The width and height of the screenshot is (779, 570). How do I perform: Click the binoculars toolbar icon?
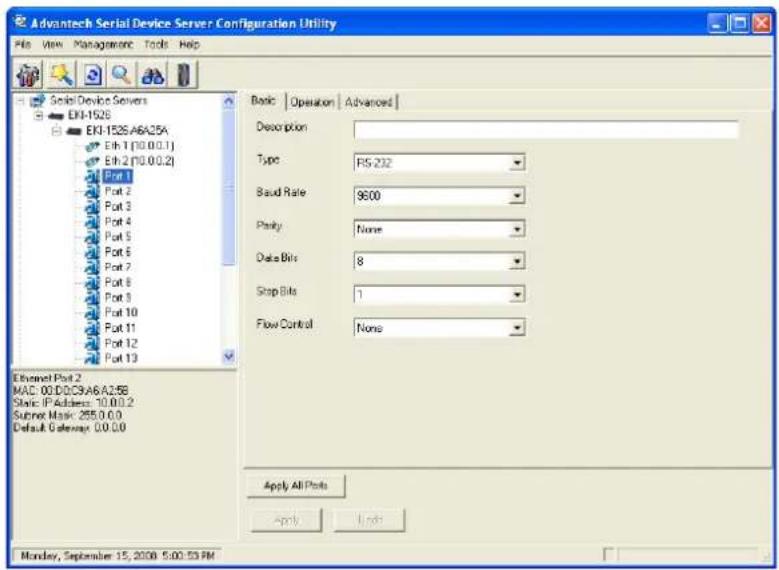[x=153, y=76]
